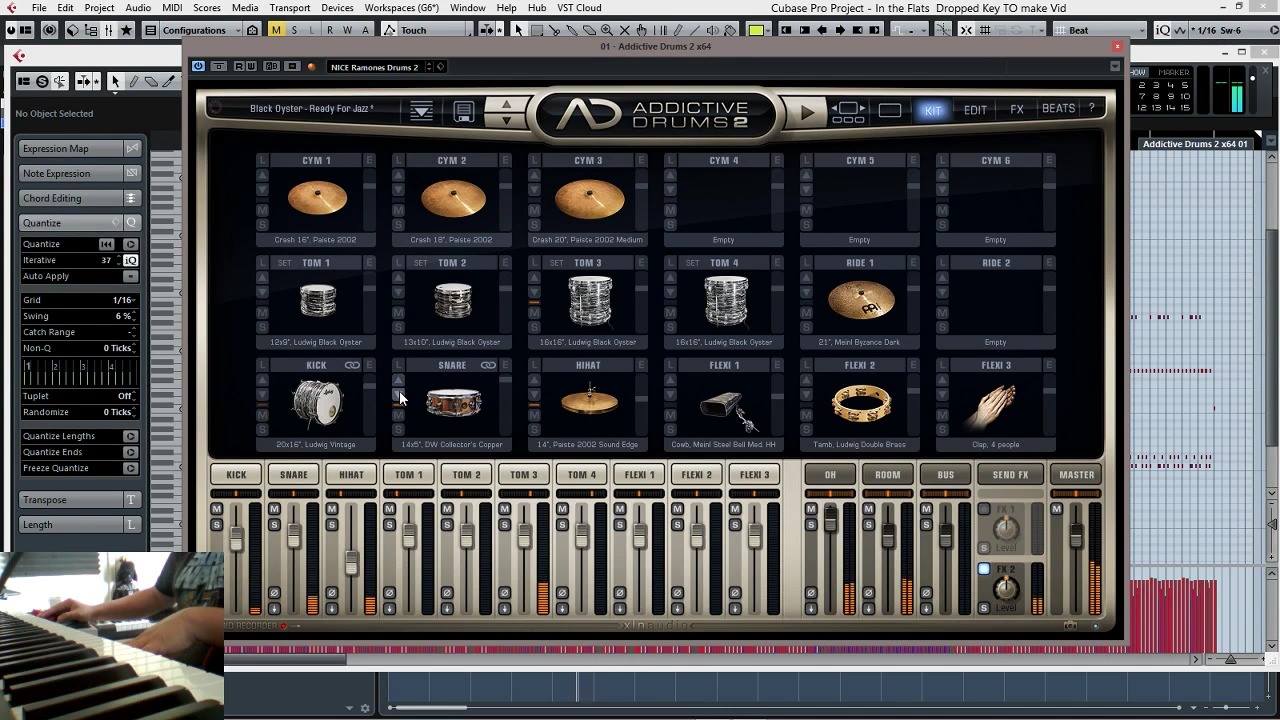
Task: Click the iQ iterative quantize toolbar icon
Action: point(1163,30)
